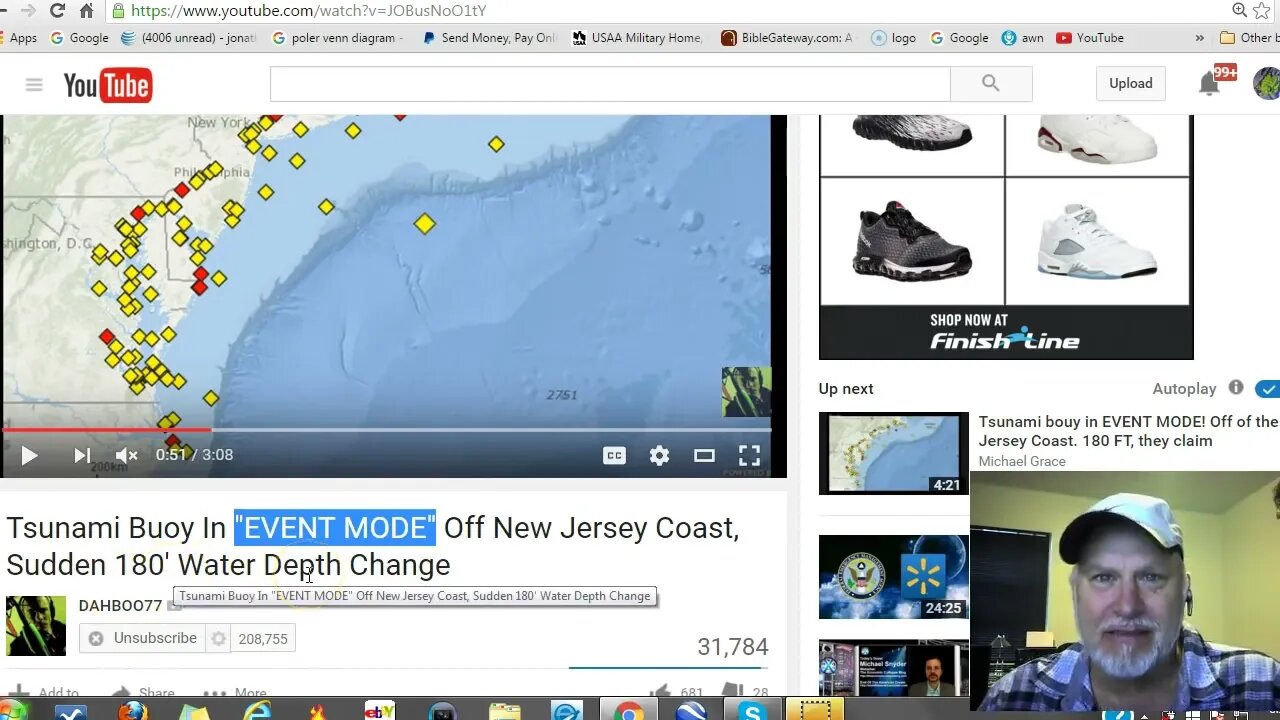The height and width of the screenshot is (720, 1280).
Task: Open BibleGateway.com bookmark
Action: 788,38
